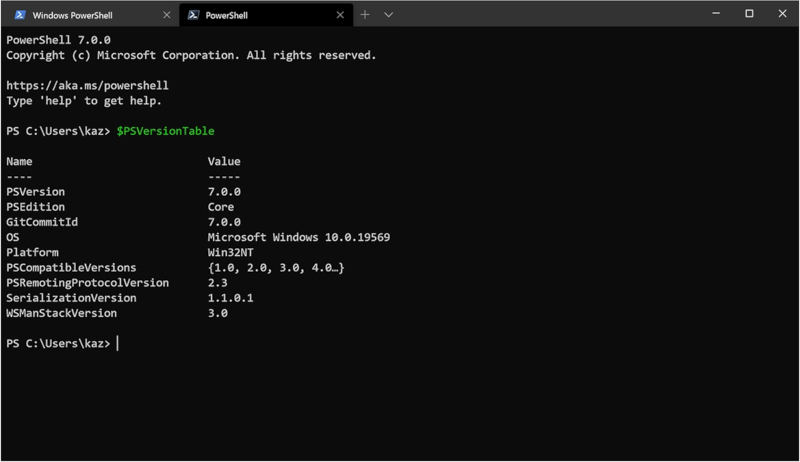Close the PowerShell tab
The width and height of the screenshot is (800, 462).
pos(340,15)
